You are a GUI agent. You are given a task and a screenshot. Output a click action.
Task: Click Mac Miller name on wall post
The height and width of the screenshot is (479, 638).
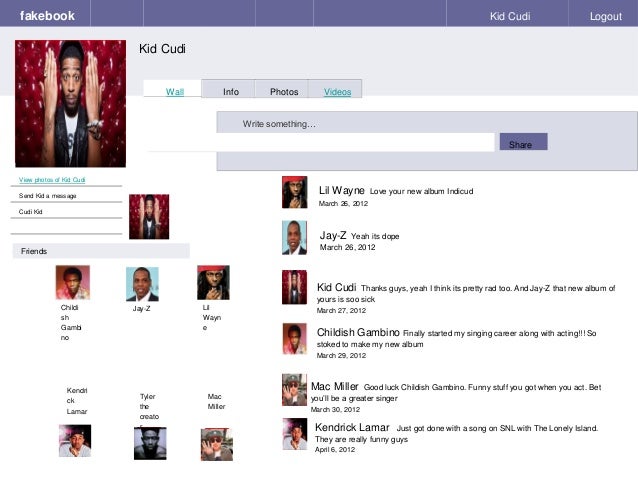tap(334, 386)
